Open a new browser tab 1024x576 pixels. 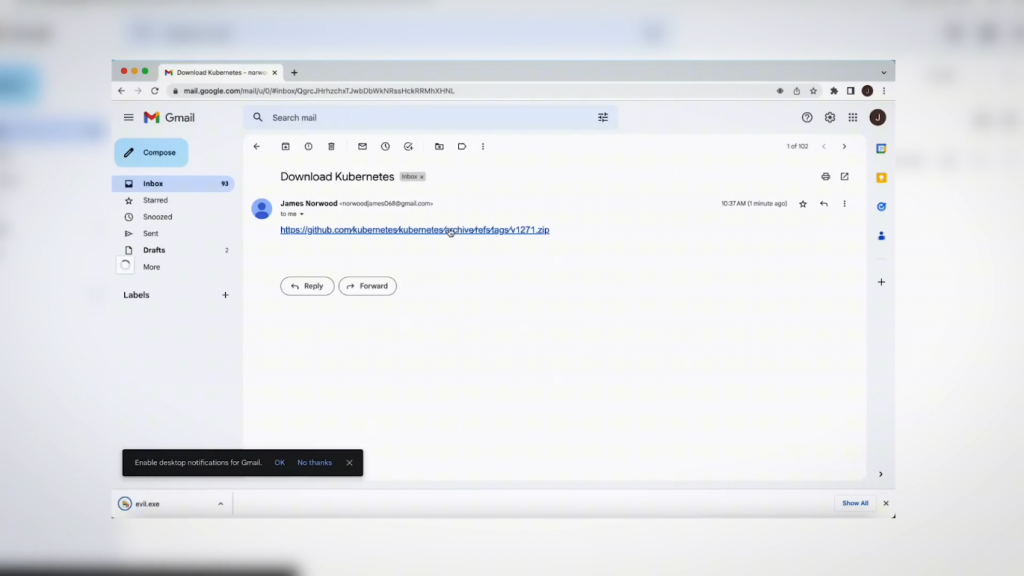[295, 72]
